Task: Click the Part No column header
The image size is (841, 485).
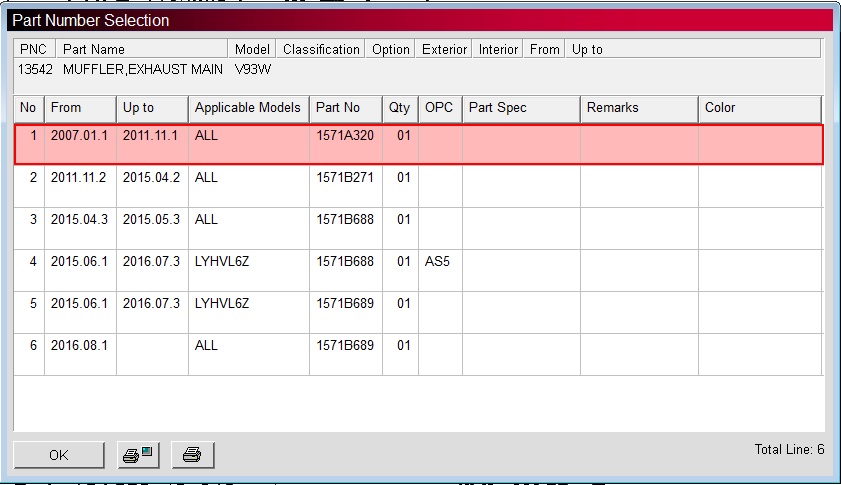Action: (x=345, y=108)
